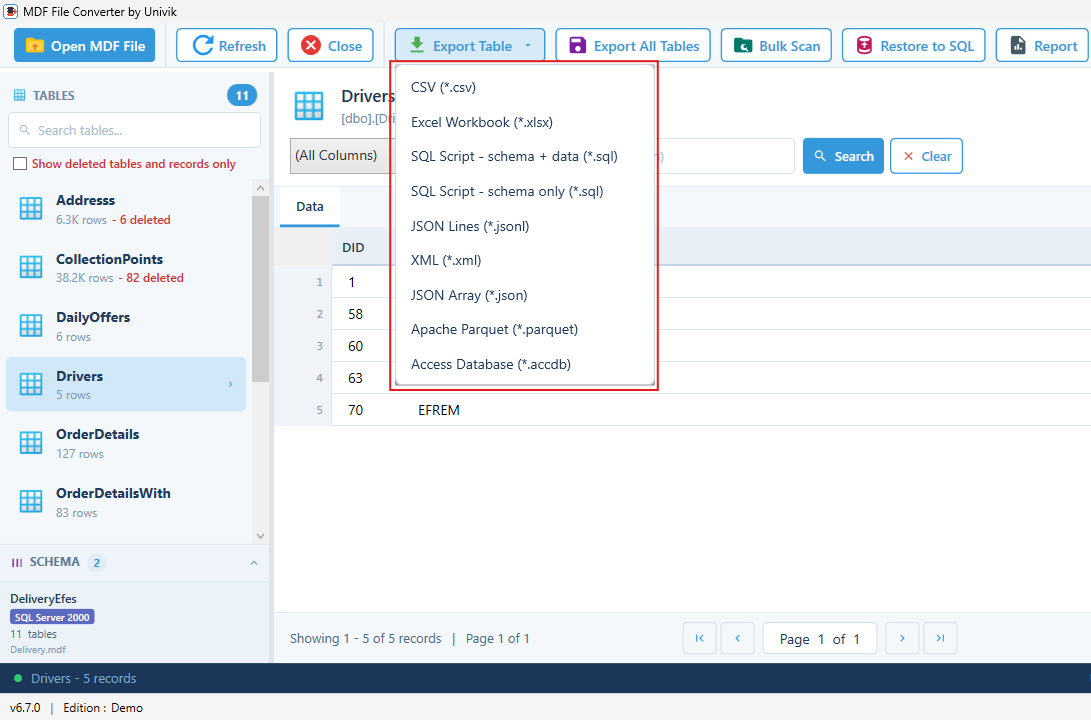
Task: Enable Show deleted tables and records only
Action: click(x=20, y=163)
